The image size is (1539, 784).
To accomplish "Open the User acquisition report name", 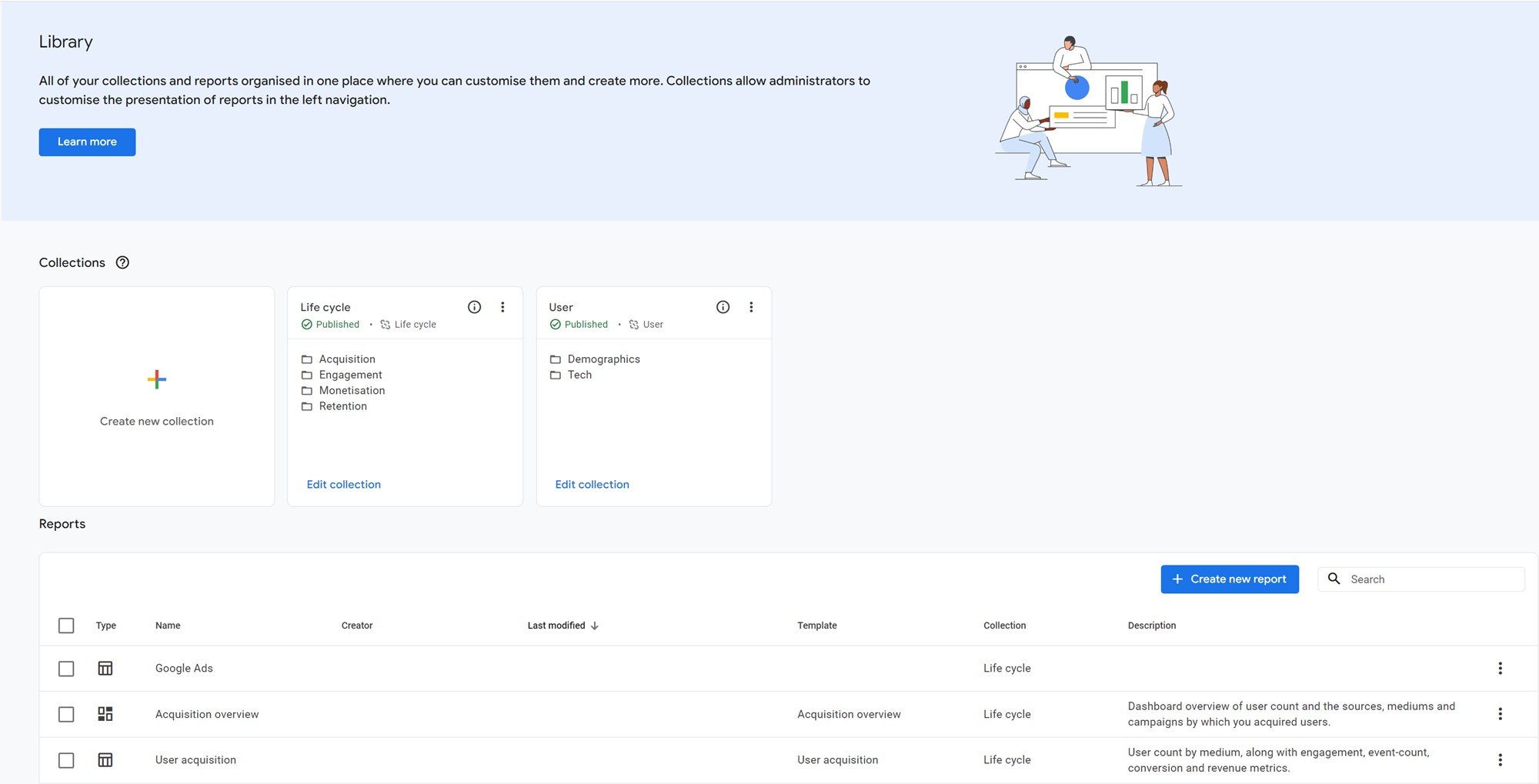I will (x=195, y=760).
